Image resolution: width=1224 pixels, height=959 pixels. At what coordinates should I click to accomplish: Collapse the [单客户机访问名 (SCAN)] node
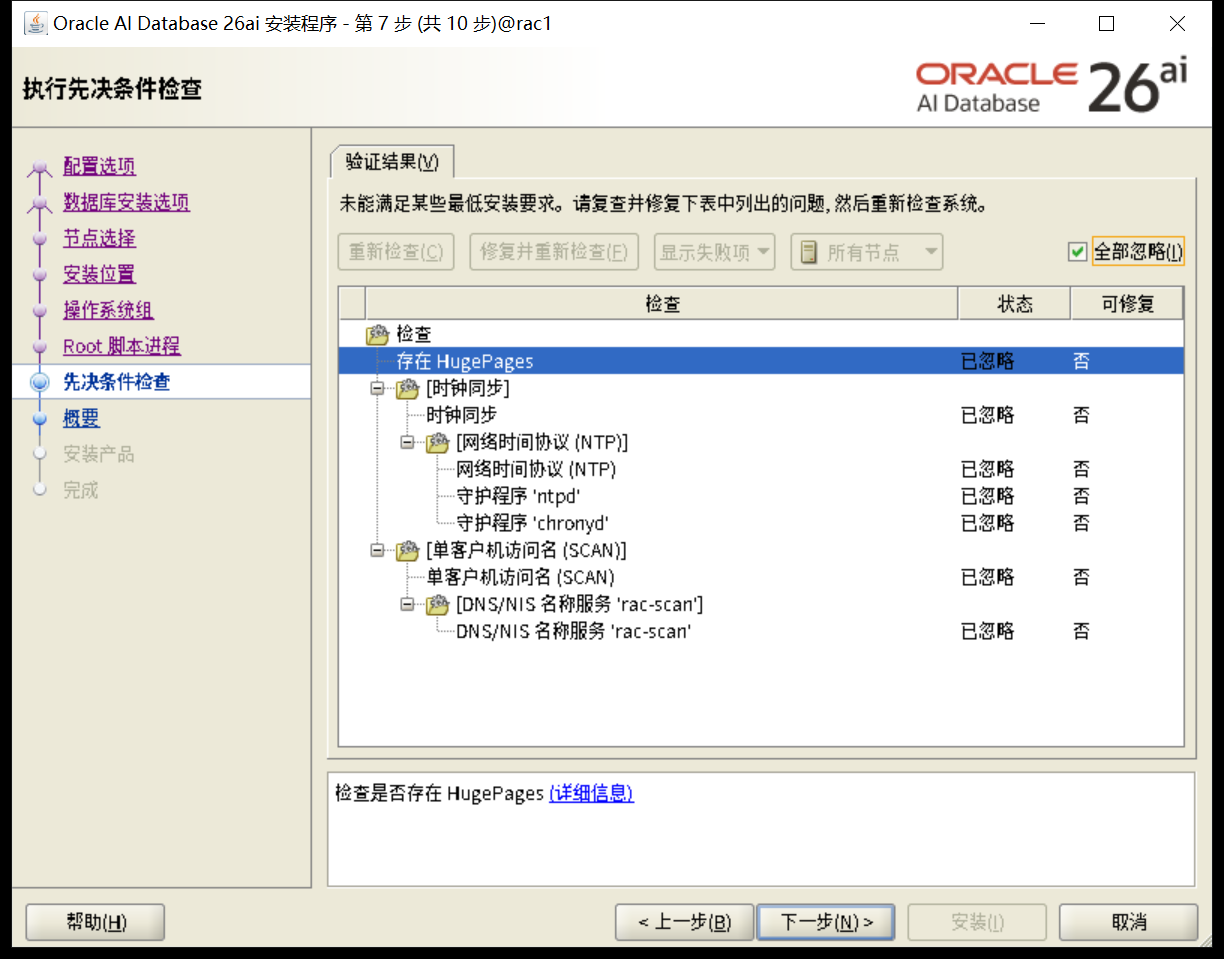(377, 550)
